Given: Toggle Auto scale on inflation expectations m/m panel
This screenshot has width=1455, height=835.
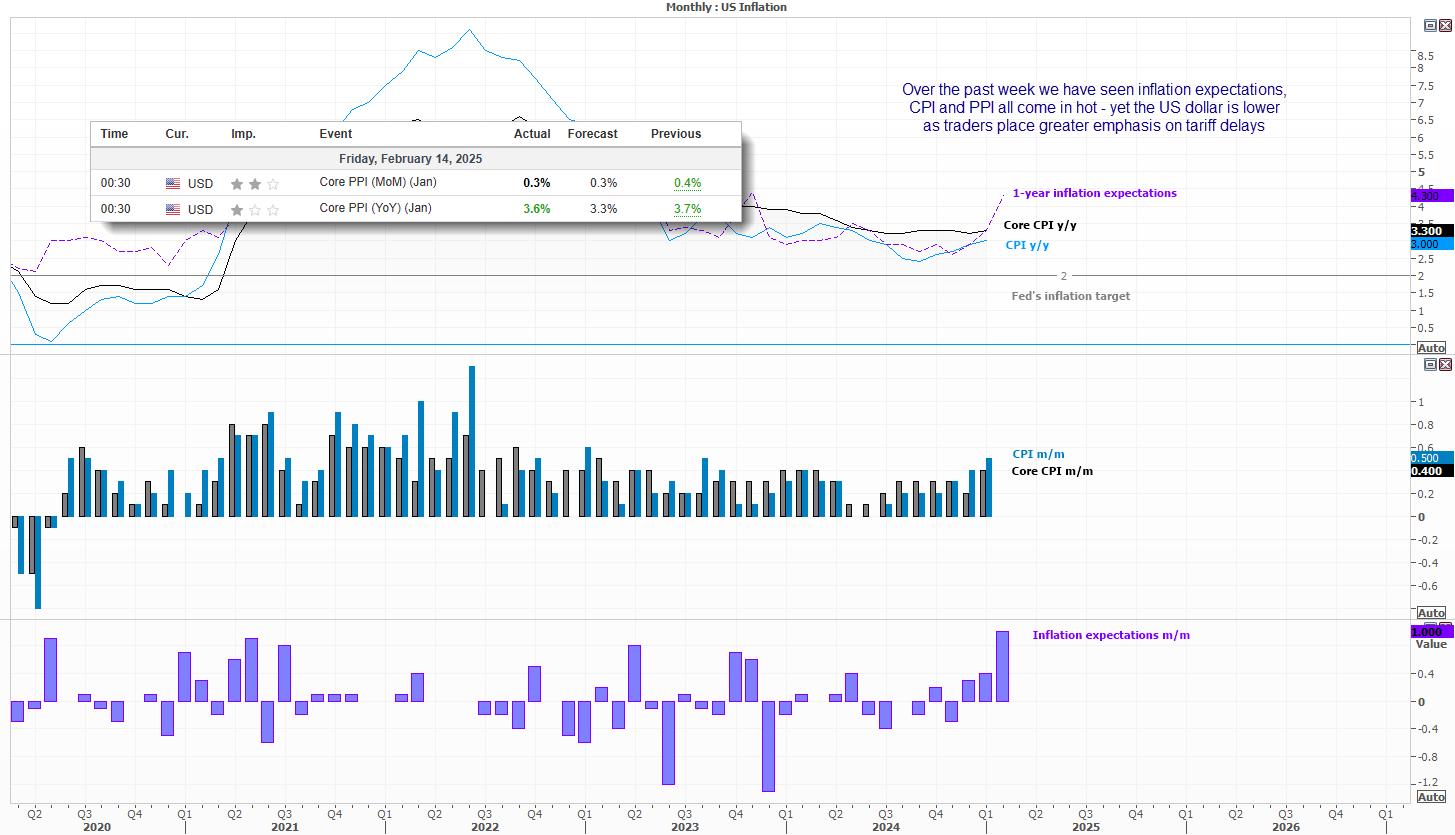Looking at the screenshot, I should [x=1431, y=797].
